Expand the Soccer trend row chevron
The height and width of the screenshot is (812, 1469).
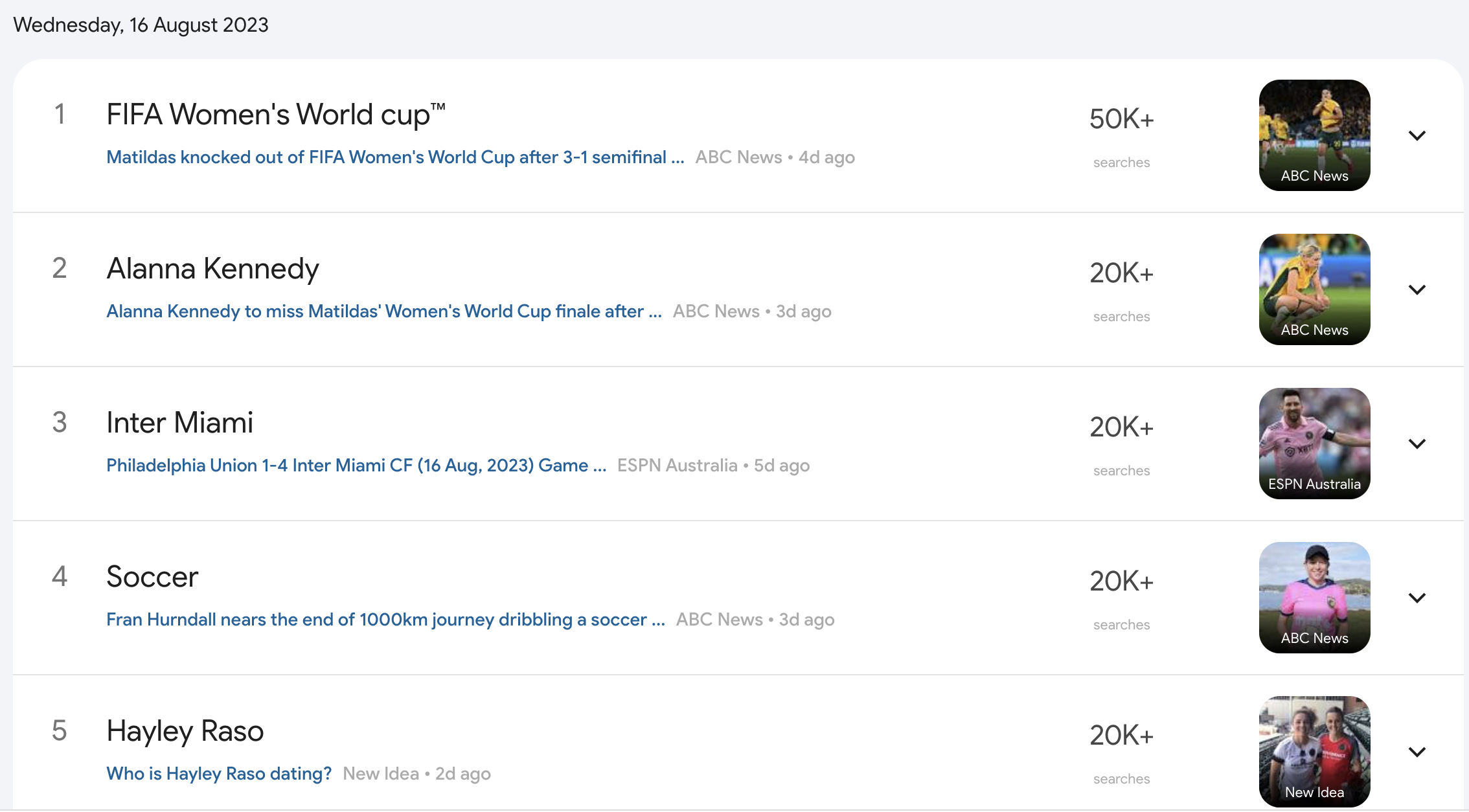coord(1417,598)
